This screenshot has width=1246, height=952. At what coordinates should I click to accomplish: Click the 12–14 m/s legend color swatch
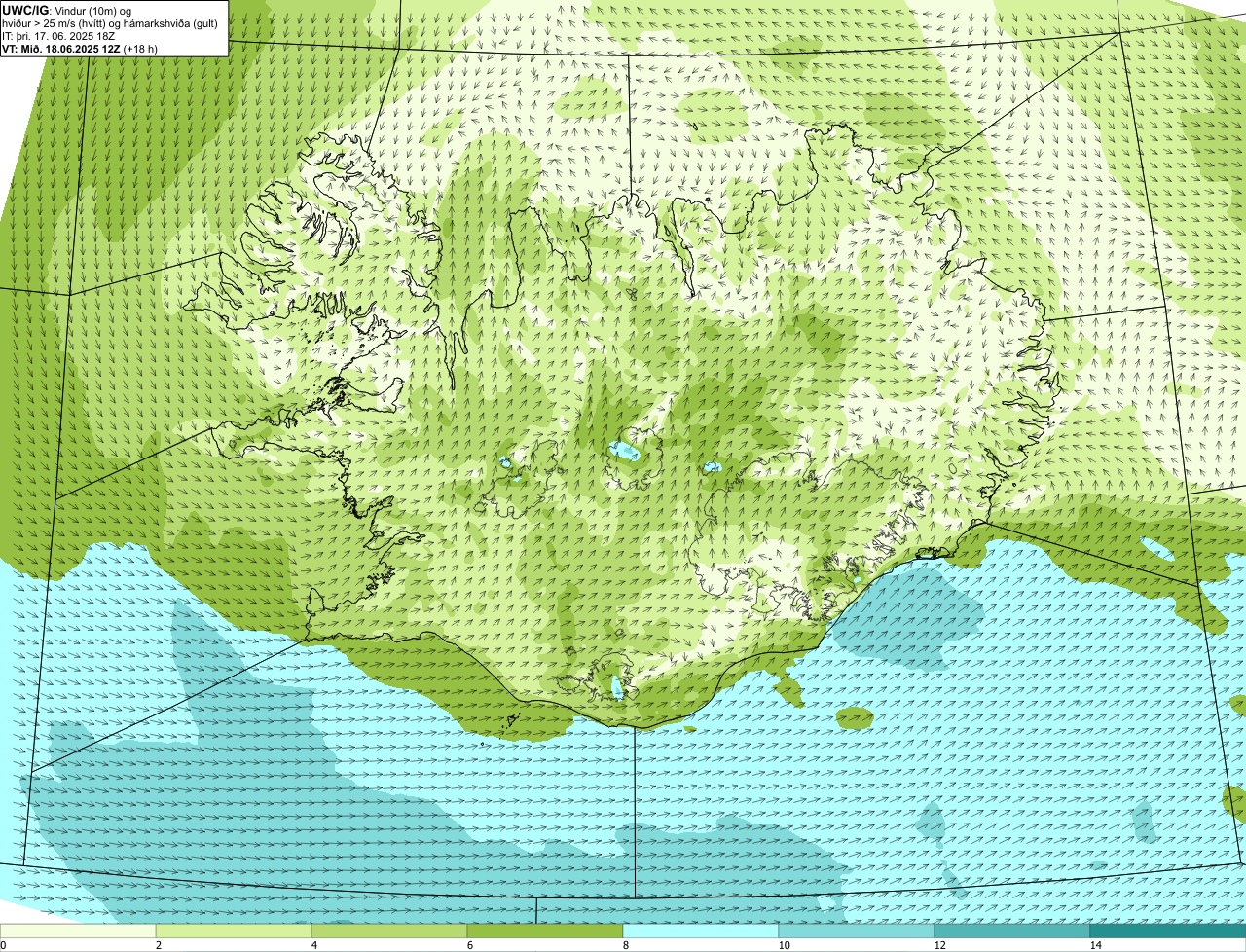click(x=1012, y=931)
